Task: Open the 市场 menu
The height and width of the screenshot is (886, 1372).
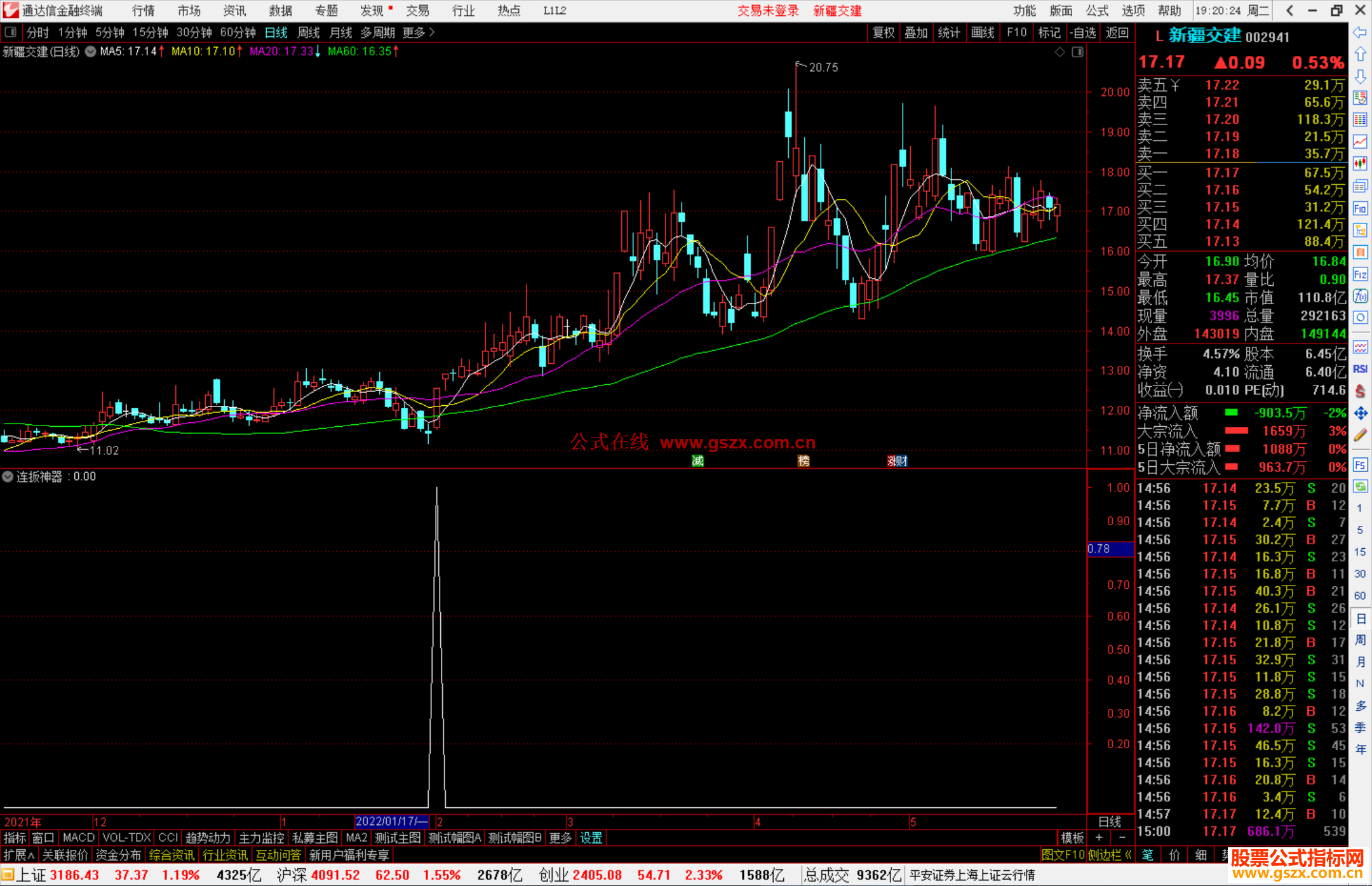Action: click(x=189, y=11)
